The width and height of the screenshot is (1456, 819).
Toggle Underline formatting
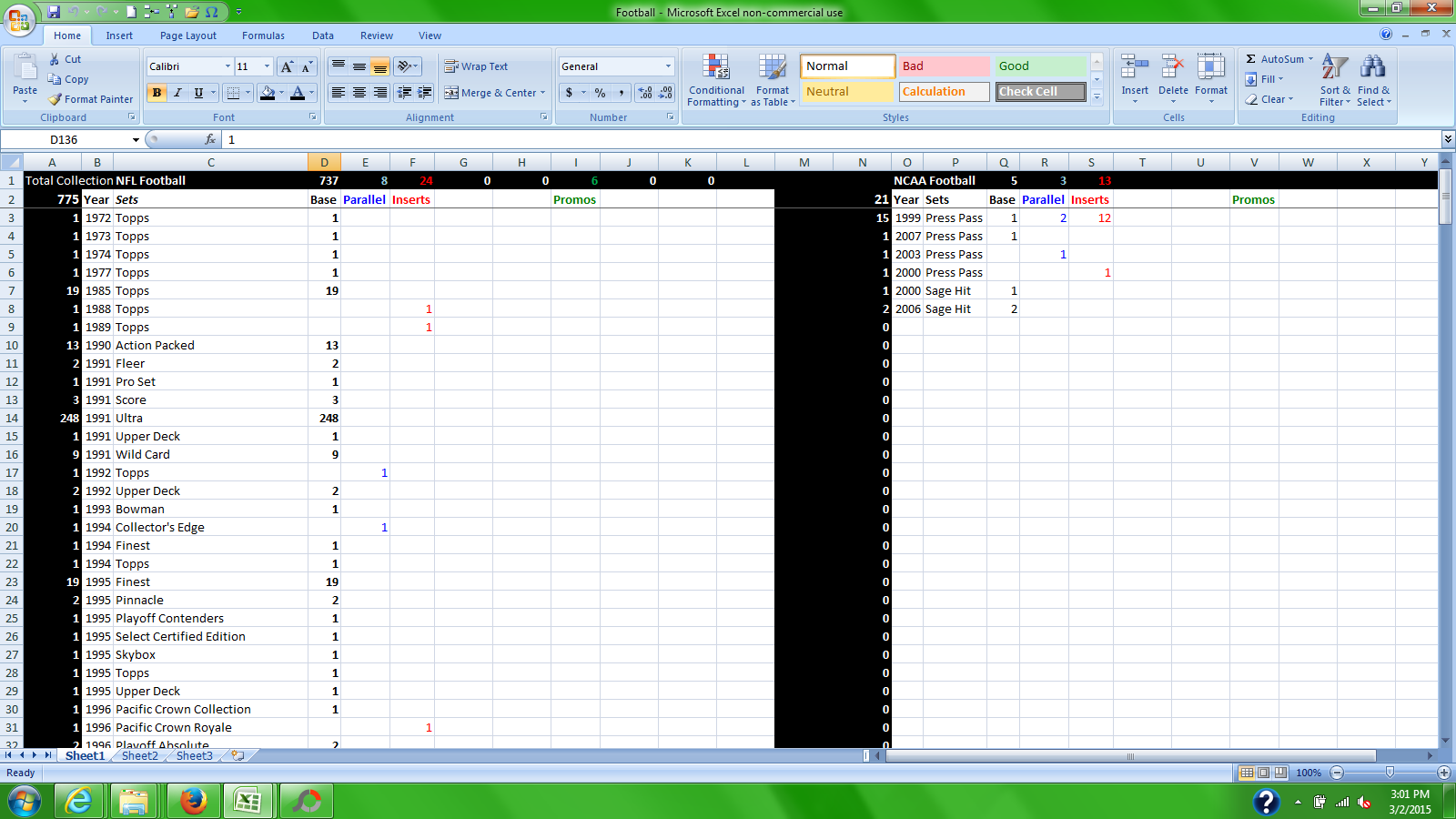tap(198, 93)
